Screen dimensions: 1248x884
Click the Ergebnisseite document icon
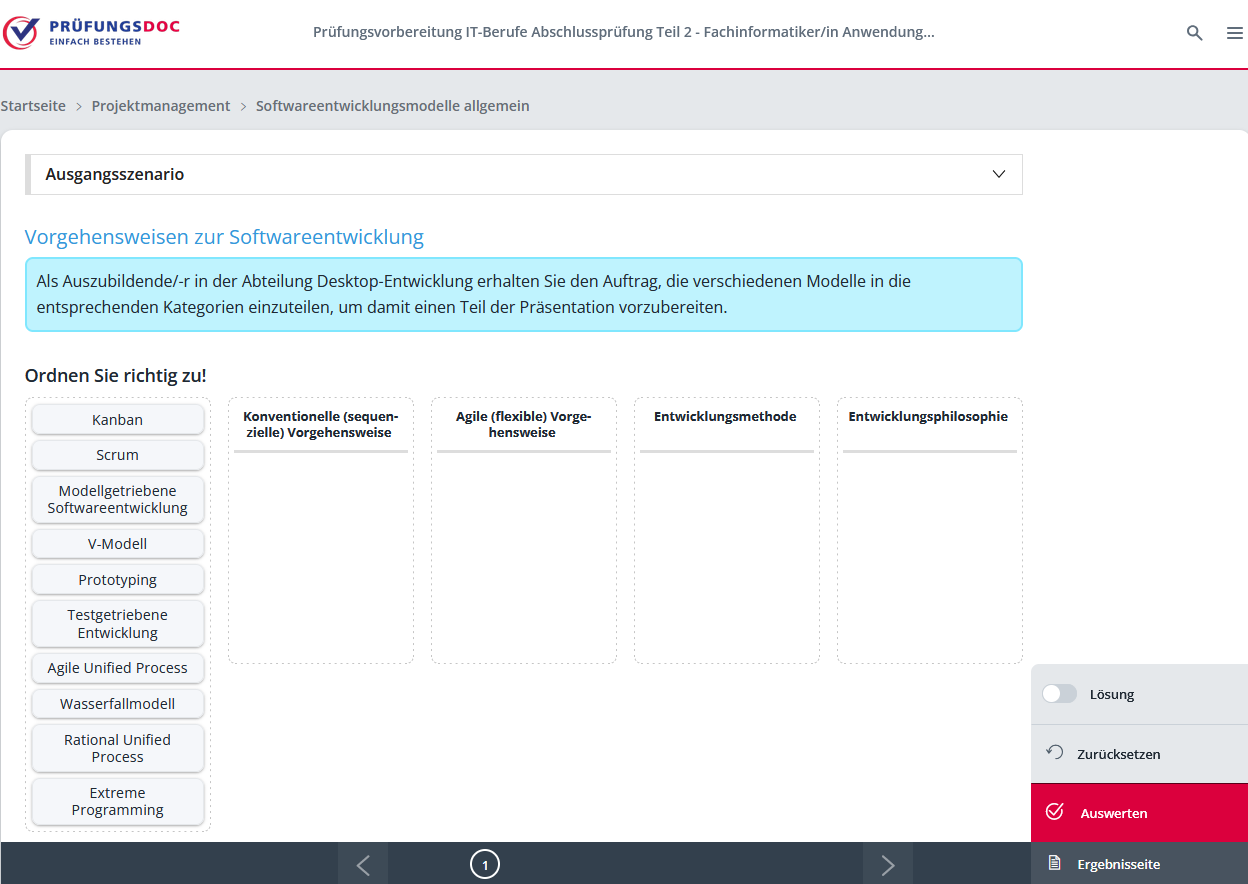click(1054, 863)
